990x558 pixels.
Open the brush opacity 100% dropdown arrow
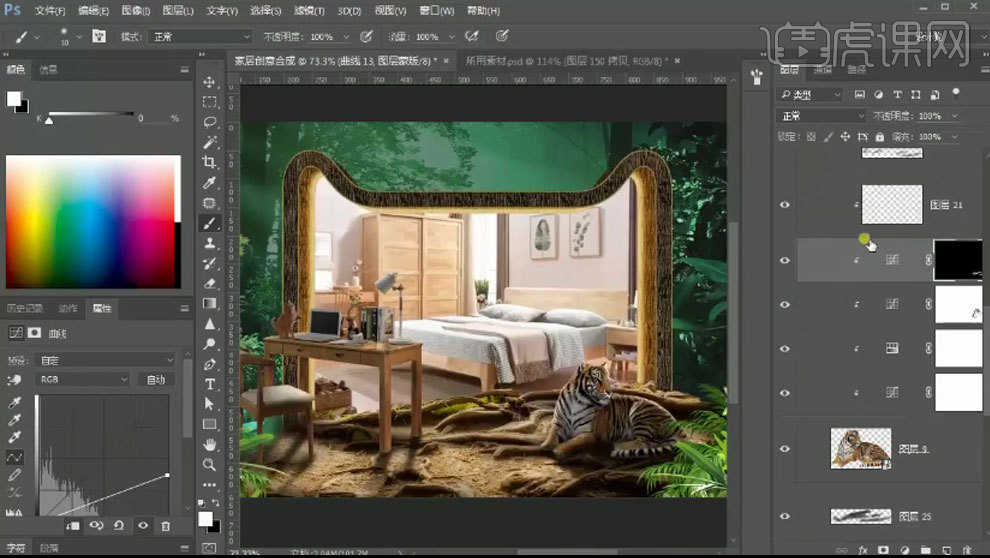coord(346,37)
